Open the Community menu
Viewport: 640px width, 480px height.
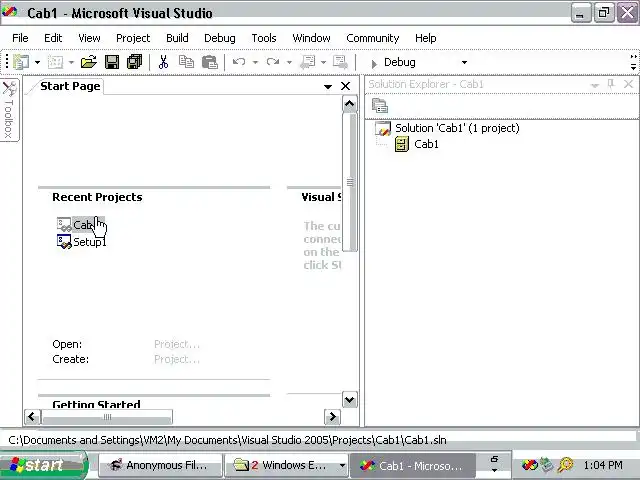pos(373,38)
